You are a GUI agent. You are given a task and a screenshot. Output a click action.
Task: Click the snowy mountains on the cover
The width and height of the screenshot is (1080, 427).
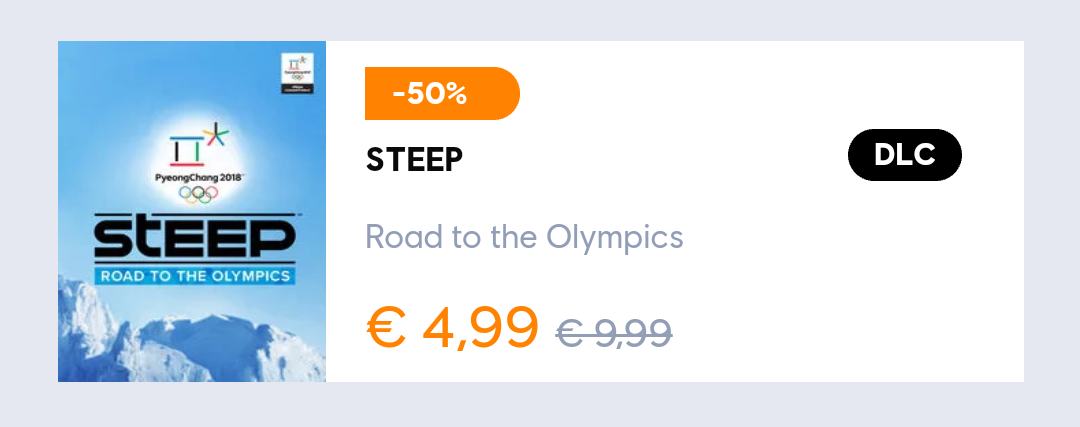191,337
